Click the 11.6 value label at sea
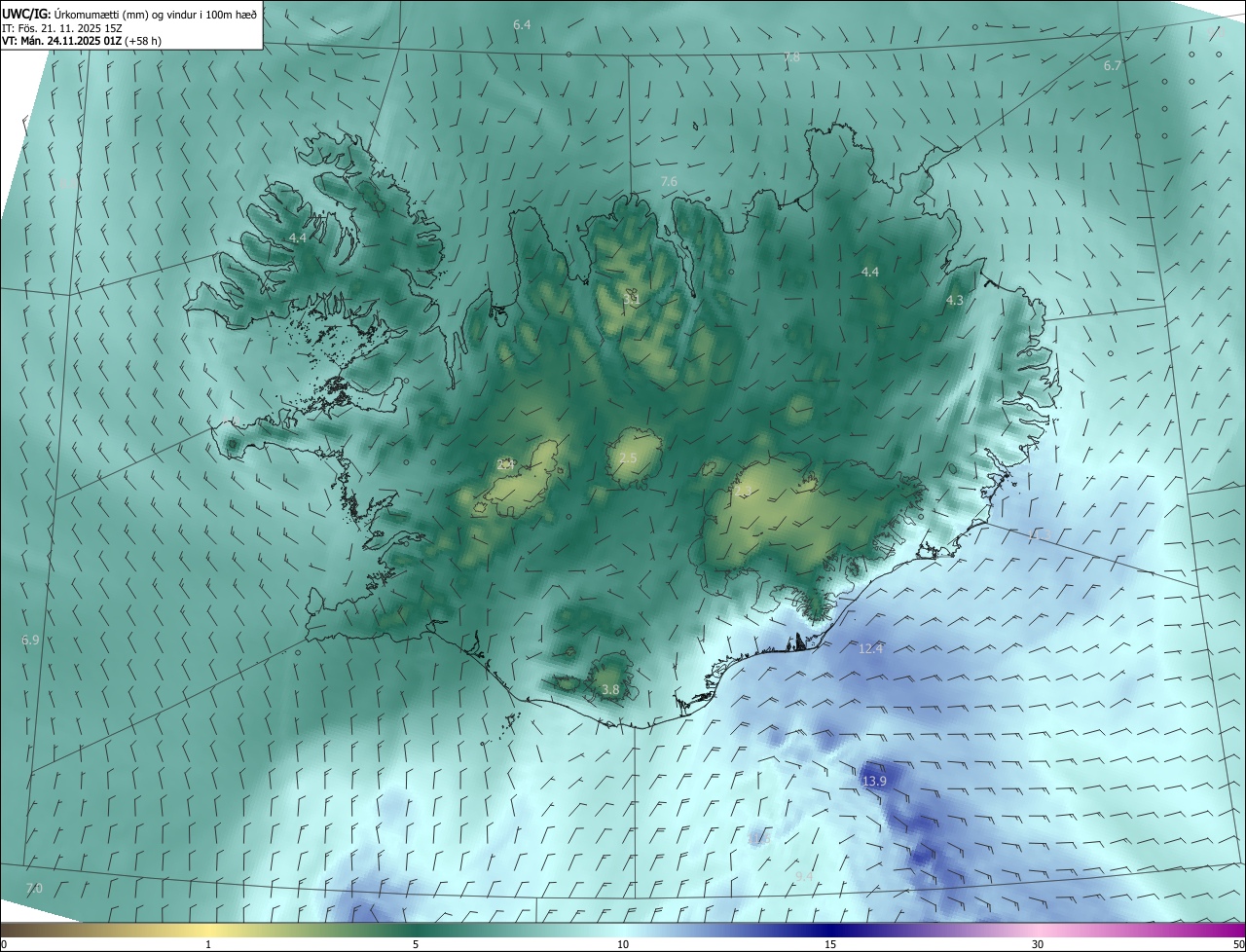This screenshot has height=952, width=1246. pyautogui.click(x=758, y=838)
